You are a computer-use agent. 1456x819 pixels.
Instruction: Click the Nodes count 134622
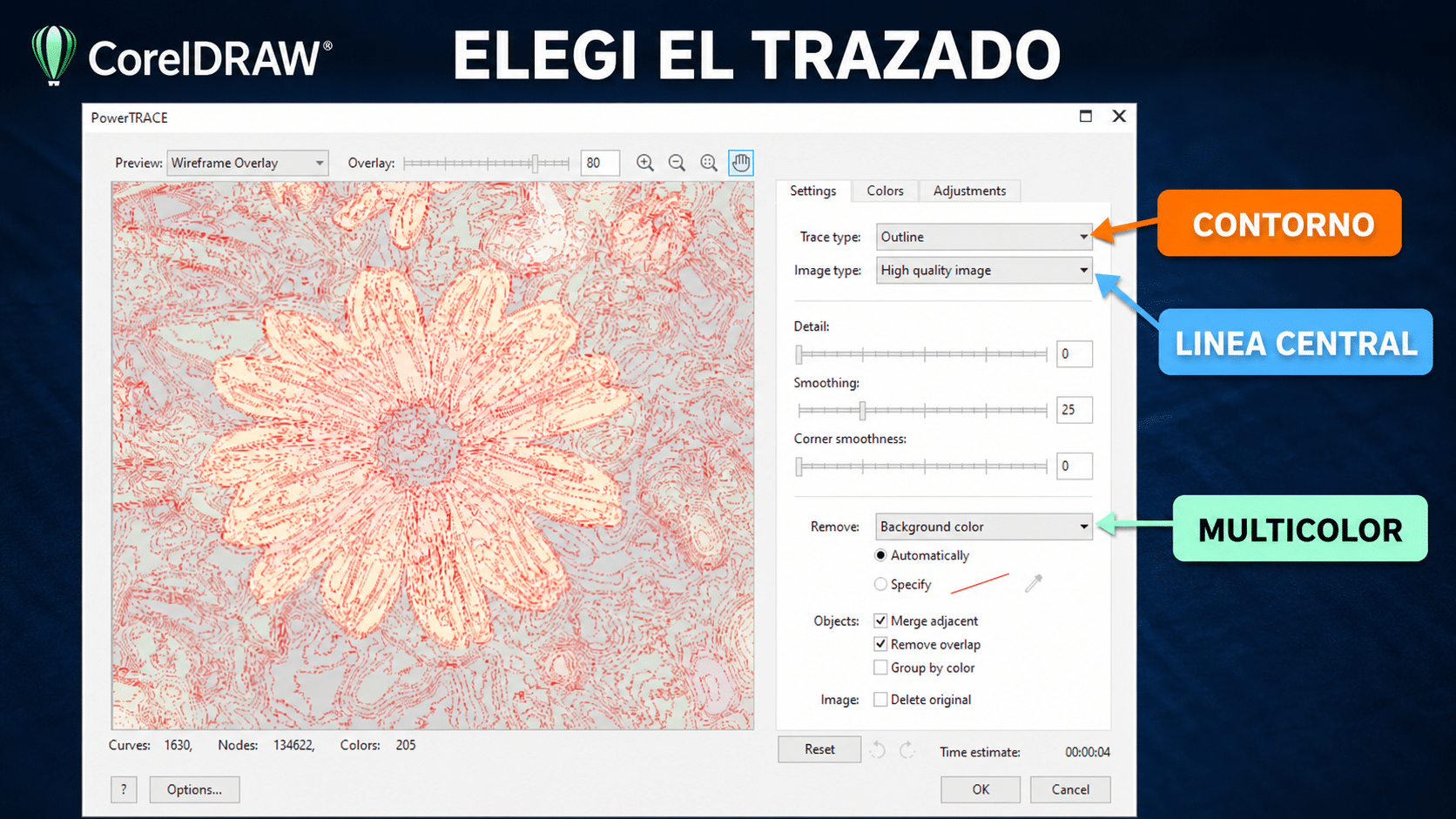[x=294, y=745]
